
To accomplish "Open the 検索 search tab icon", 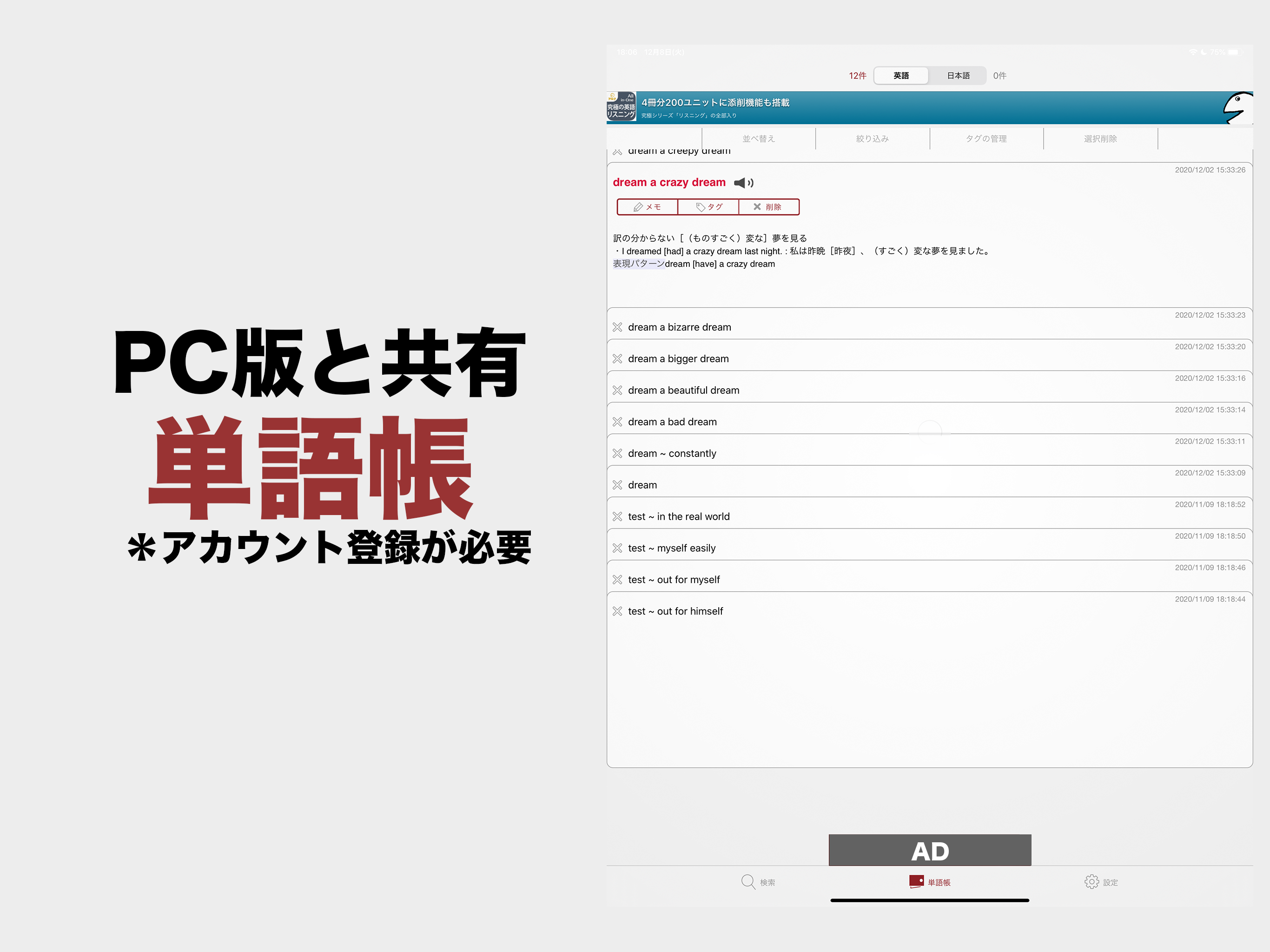I will (x=748, y=882).
